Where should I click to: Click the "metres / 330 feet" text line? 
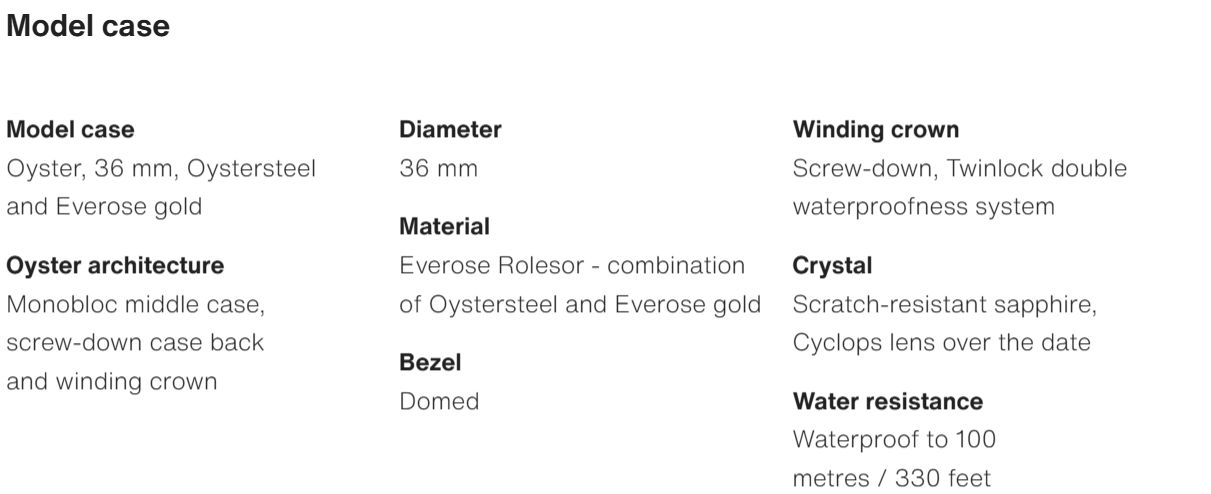886,478
